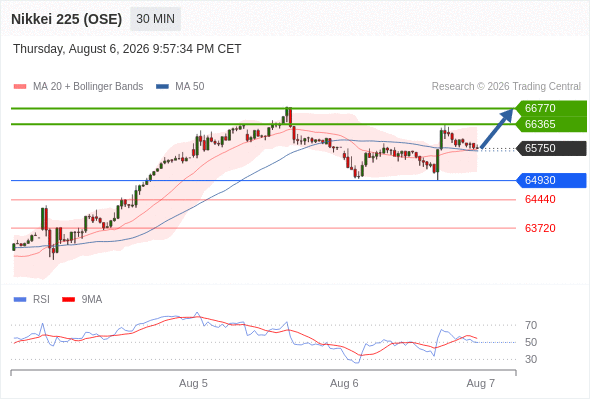Select the 66770 resistance price tag
The image size is (590, 400).
[551, 108]
